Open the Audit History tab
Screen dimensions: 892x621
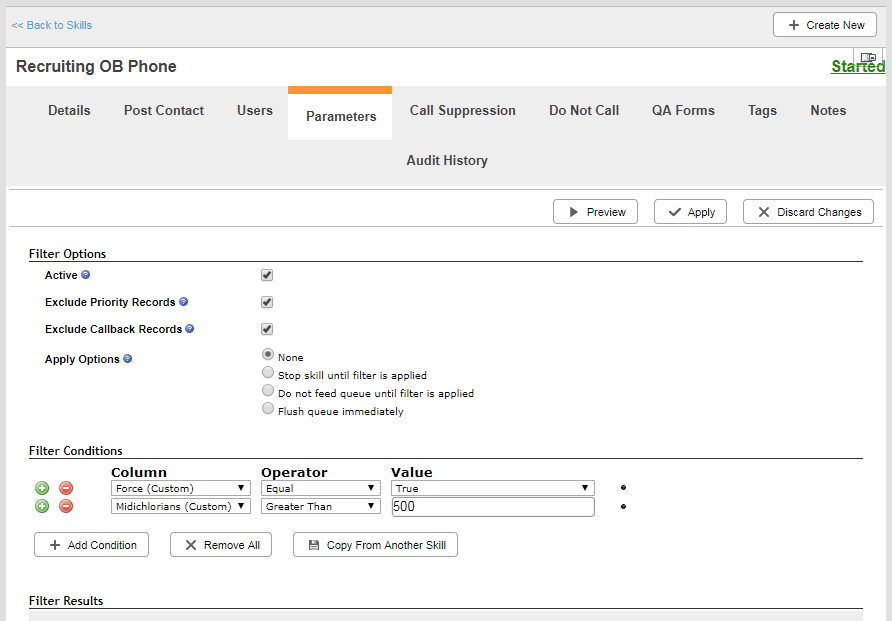[447, 160]
